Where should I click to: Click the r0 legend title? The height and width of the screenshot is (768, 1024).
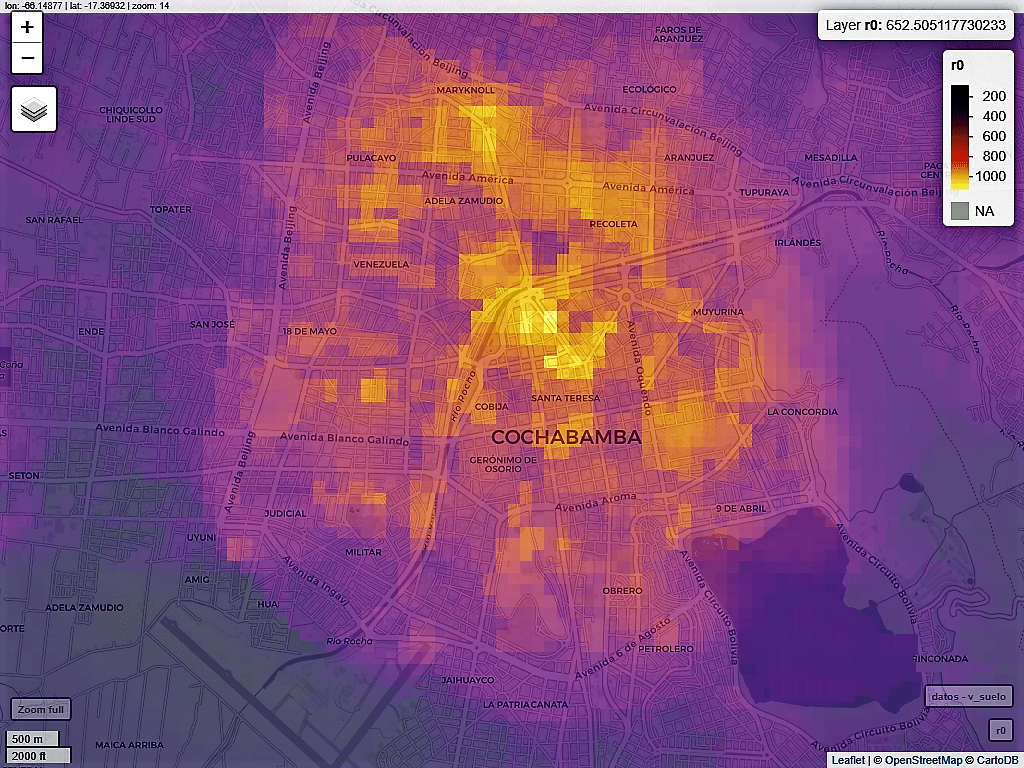click(x=957, y=65)
